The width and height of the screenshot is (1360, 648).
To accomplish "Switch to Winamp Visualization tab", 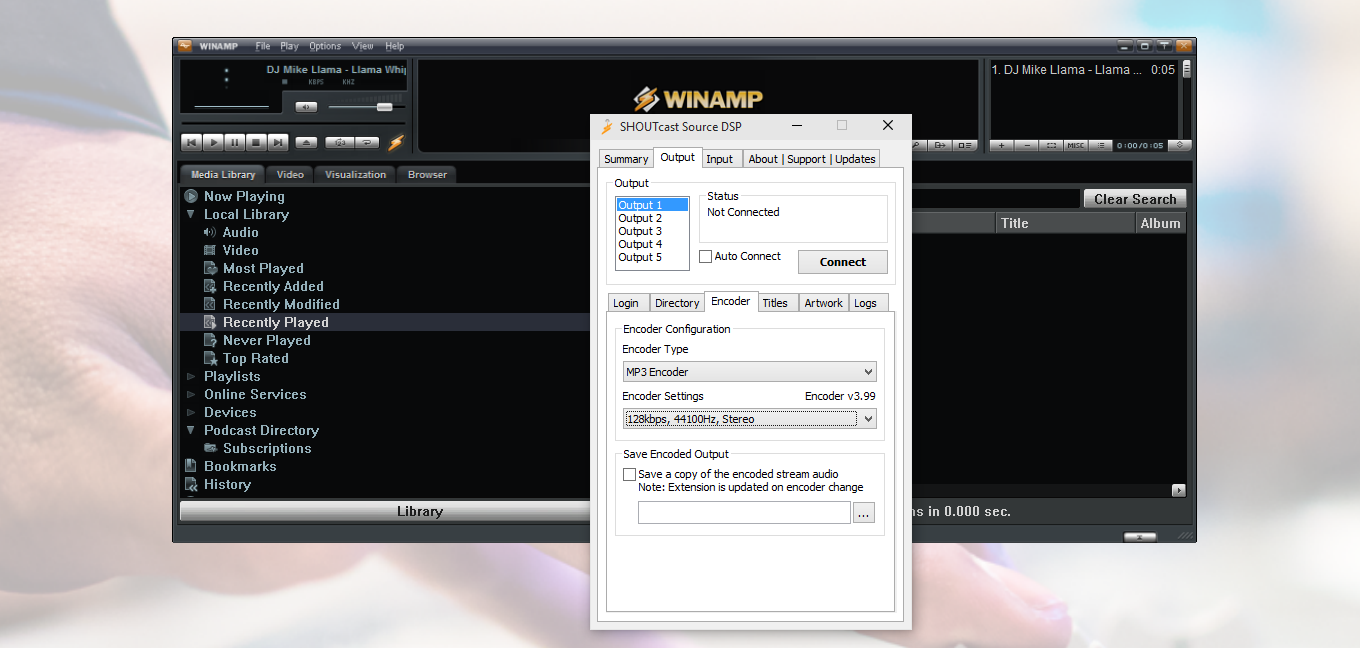I will [x=355, y=174].
